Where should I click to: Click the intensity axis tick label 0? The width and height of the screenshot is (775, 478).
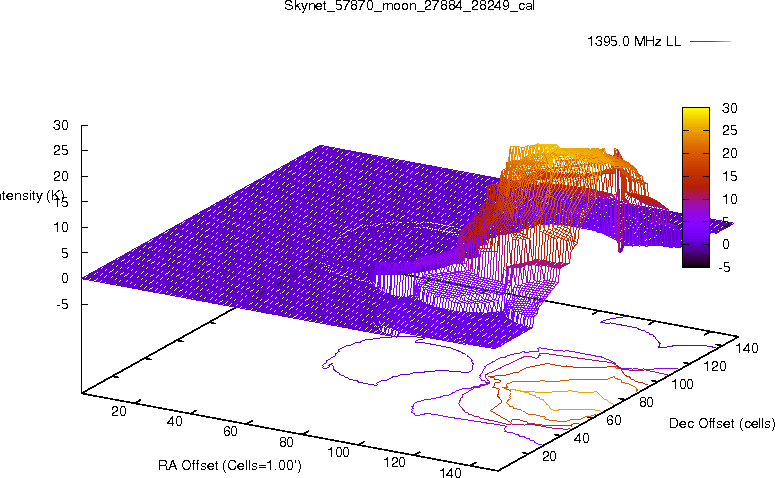pyautogui.click(x=64, y=278)
